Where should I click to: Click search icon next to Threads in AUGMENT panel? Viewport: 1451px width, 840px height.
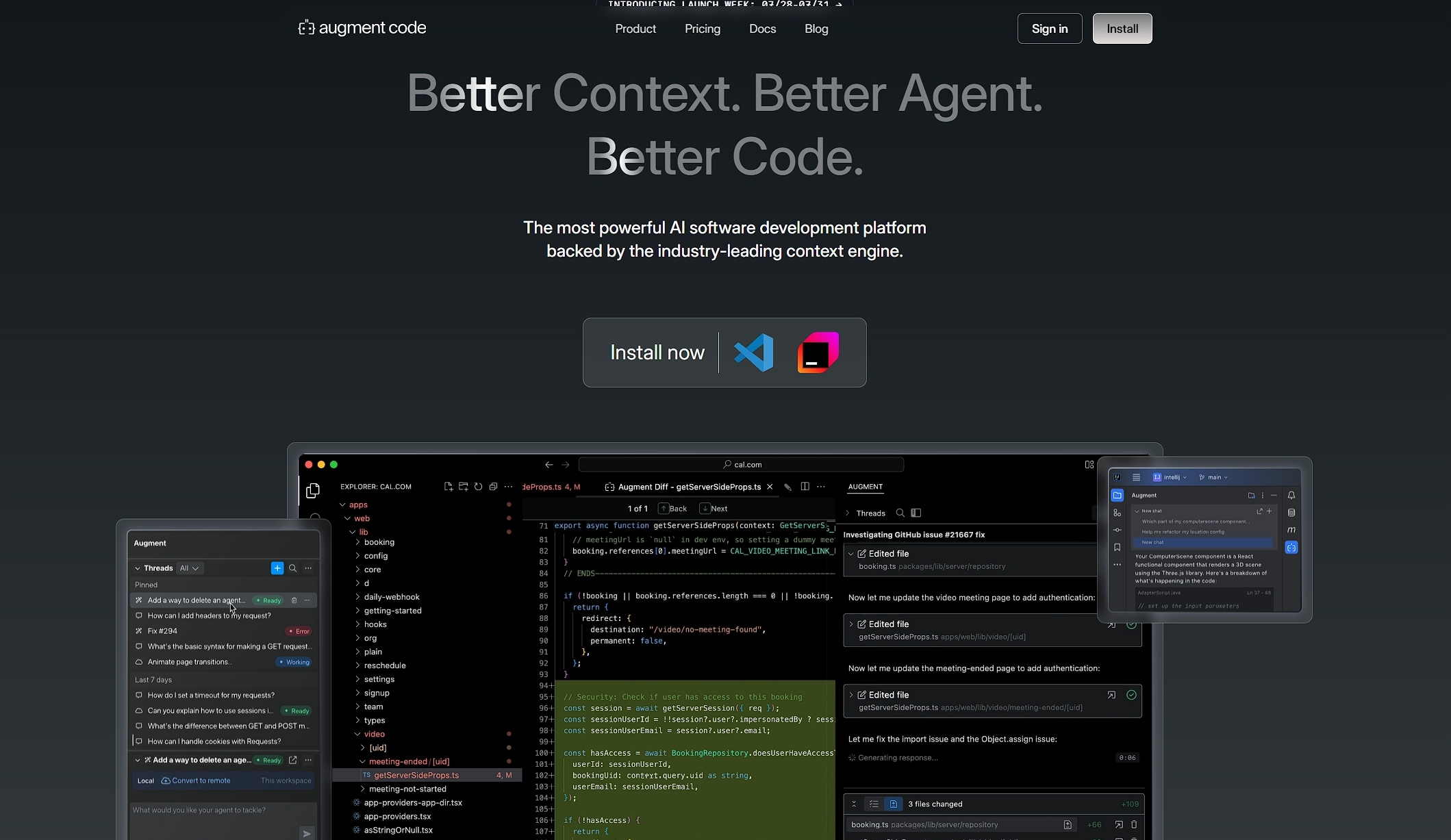[900, 513]
